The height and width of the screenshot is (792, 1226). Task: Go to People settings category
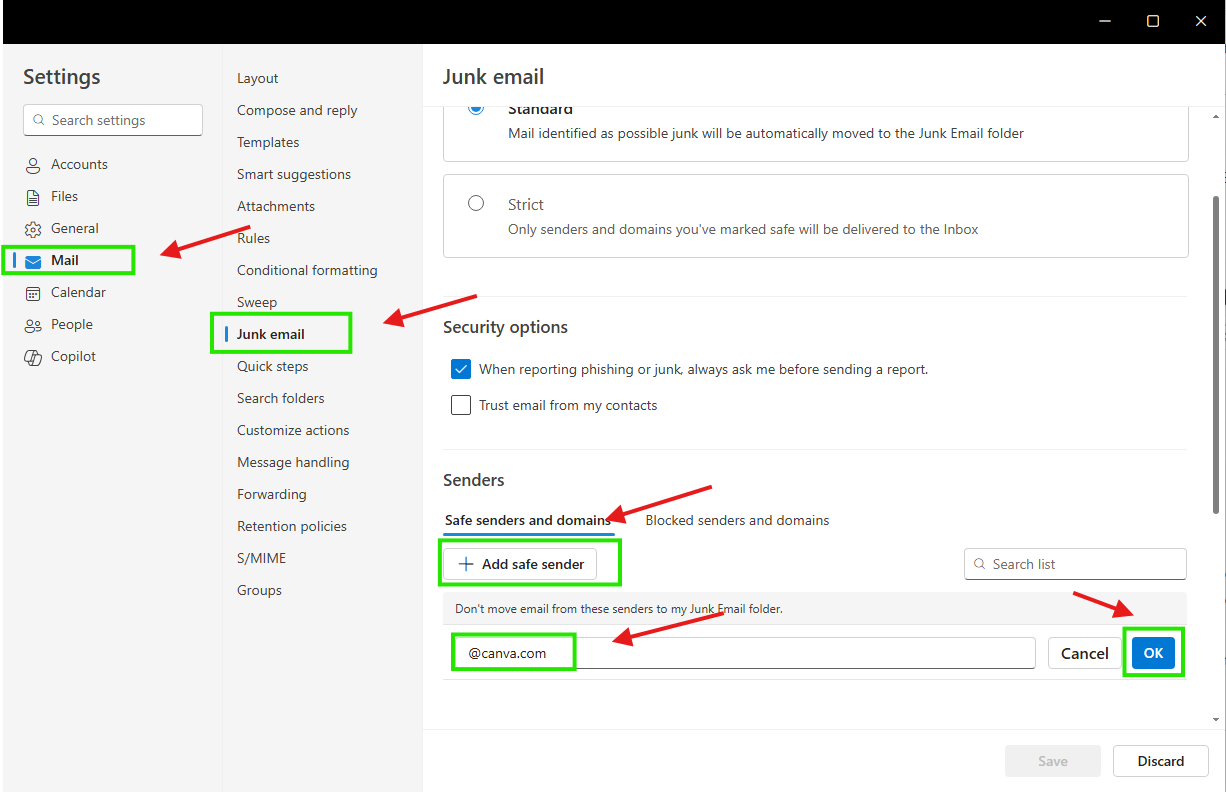tap(72, 324)
